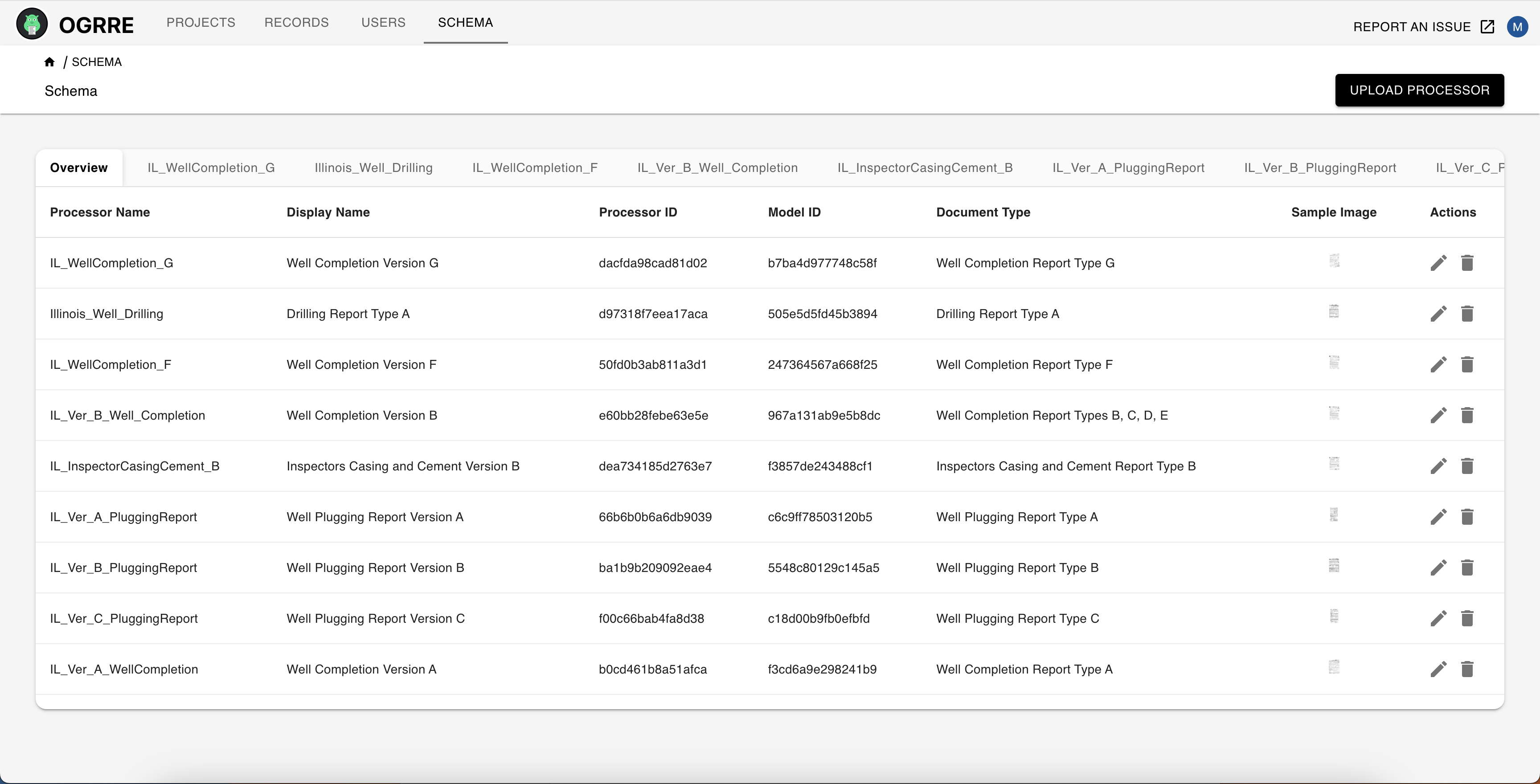Delete the IL_InspectorCasingCement_B processor
1540x784 pixels.
(1467, 466)
